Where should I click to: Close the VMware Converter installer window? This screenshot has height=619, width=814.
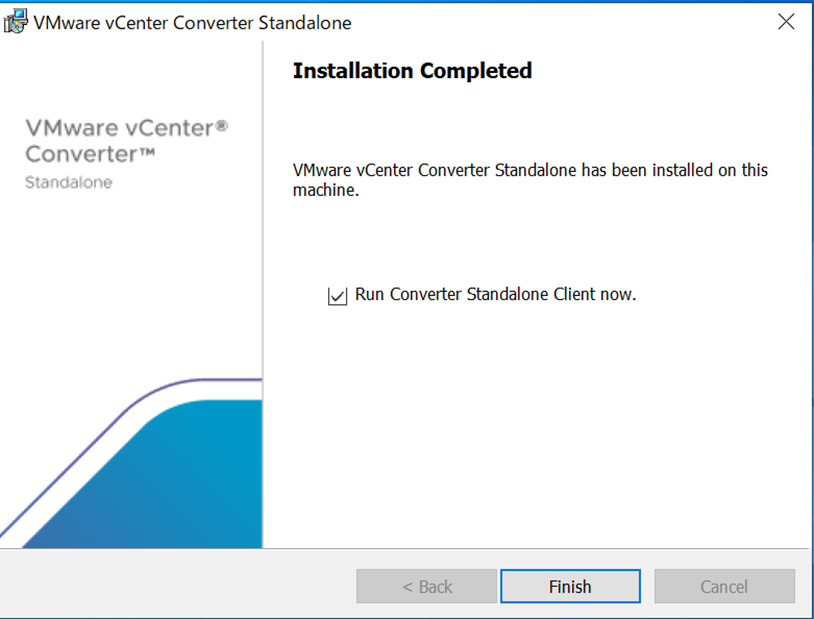786,22
